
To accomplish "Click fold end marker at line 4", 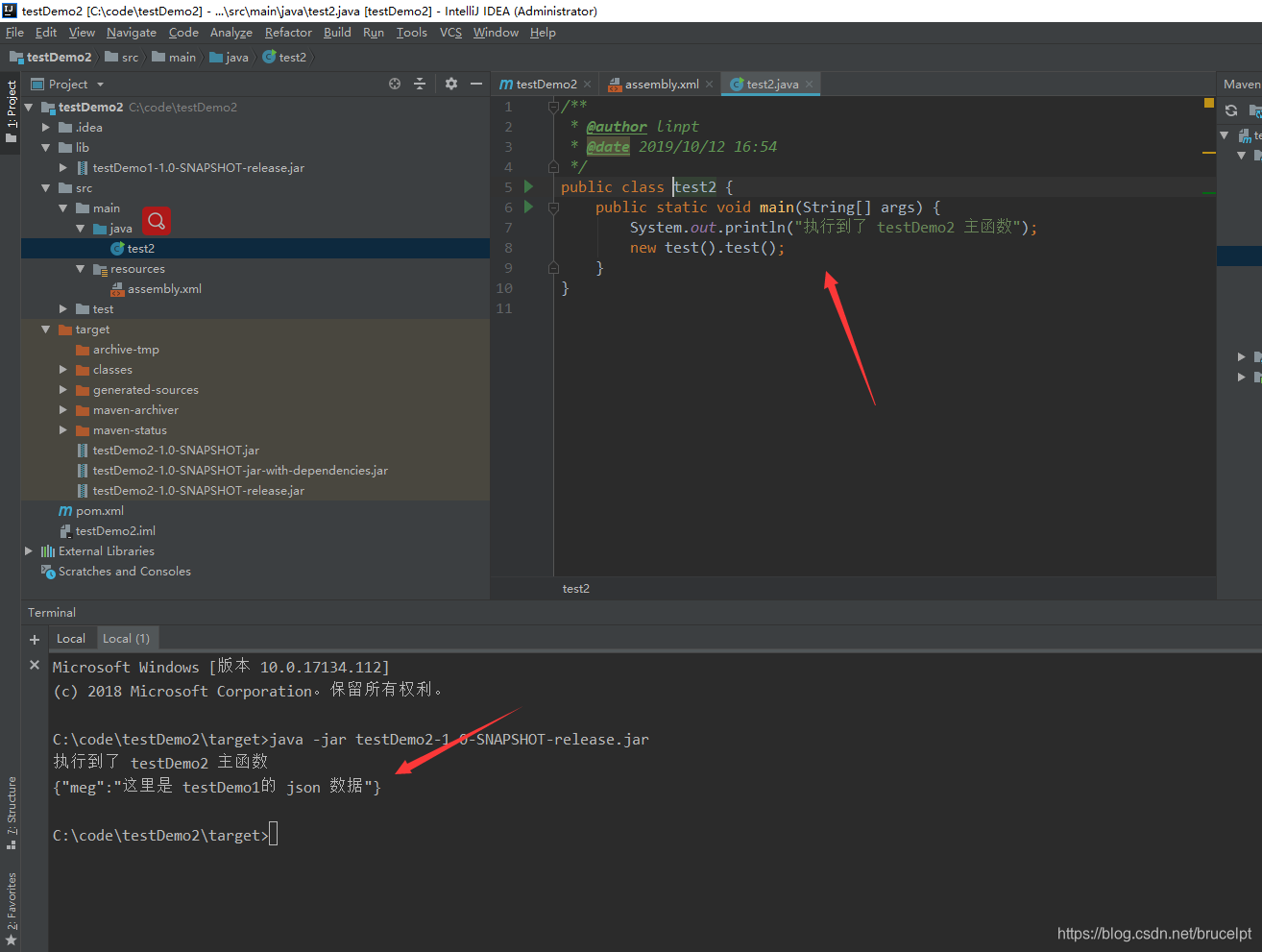I will (x=553, y=167).
